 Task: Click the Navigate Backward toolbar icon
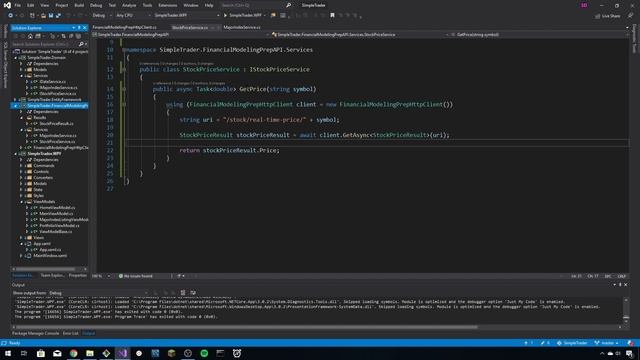pyautogui.click(x=11, y=16)
